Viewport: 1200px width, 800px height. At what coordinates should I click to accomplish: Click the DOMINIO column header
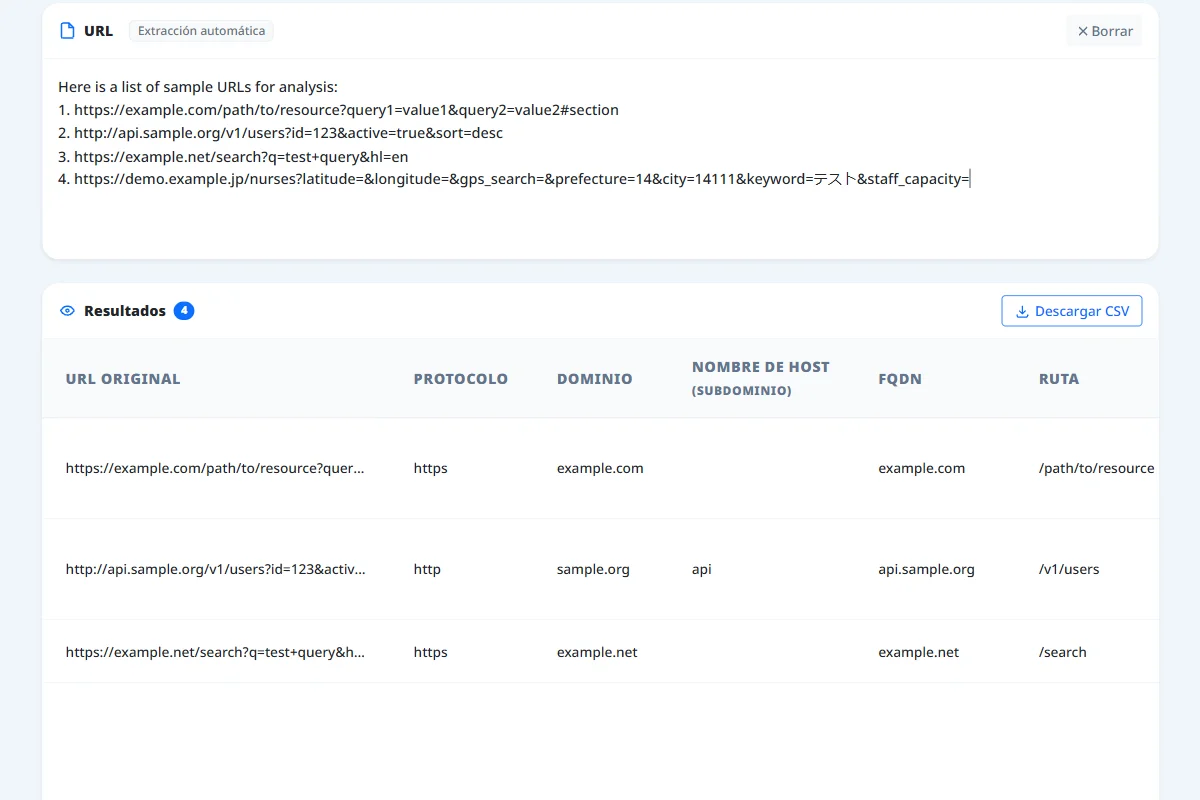coord(595,379)
